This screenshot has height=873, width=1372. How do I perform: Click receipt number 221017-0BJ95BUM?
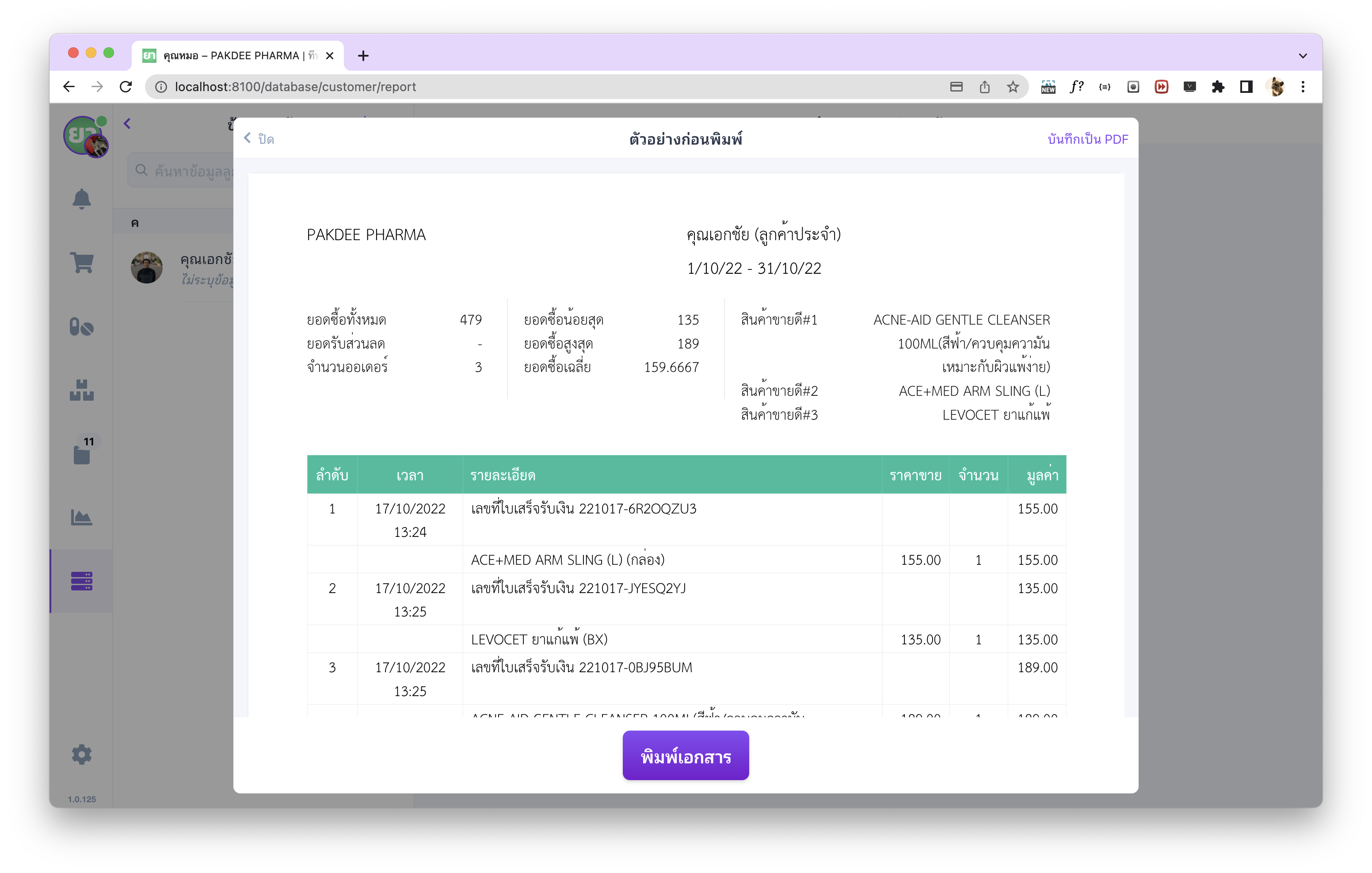[x=635, y=667]
